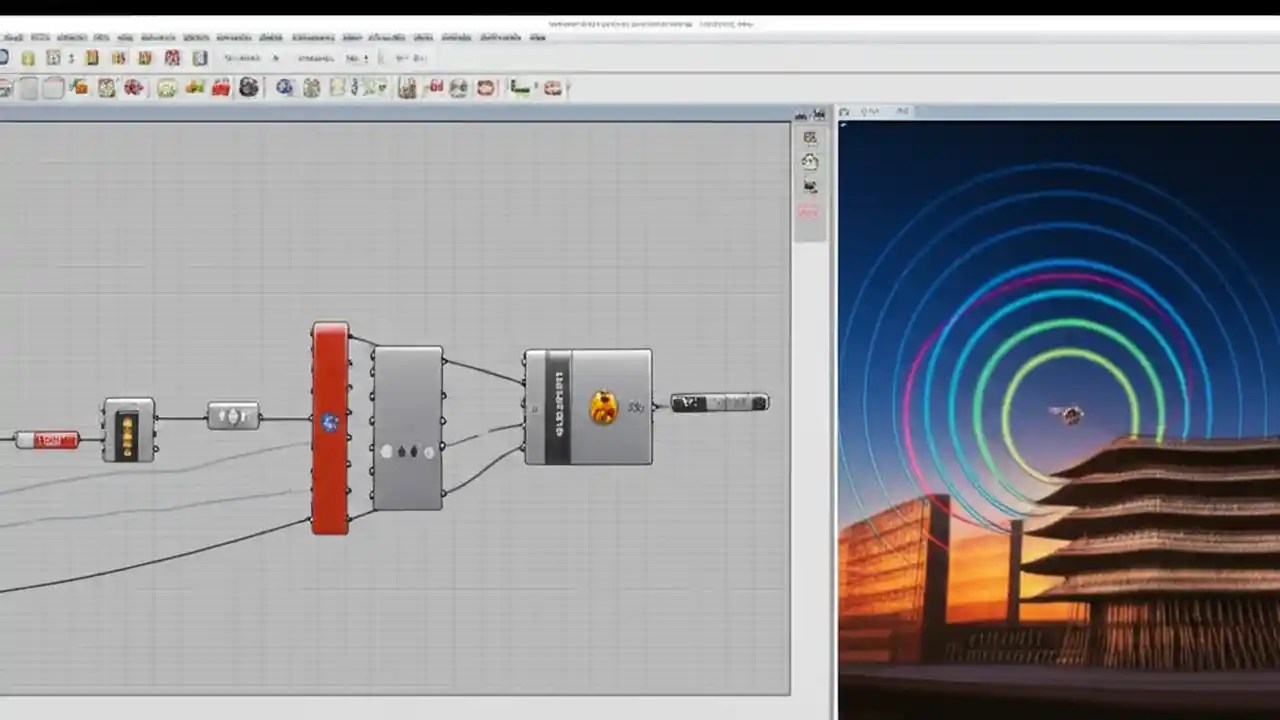This screenshot has height=720, width=1280.
Task: Select the blue sphere icon on the red panel
Action: (x=330, y=422)
